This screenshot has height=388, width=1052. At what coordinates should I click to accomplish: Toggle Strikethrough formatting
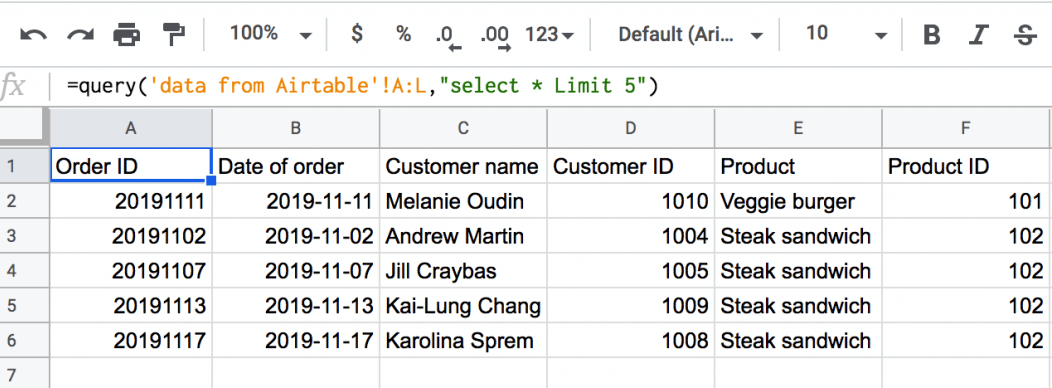(1026, 34)
